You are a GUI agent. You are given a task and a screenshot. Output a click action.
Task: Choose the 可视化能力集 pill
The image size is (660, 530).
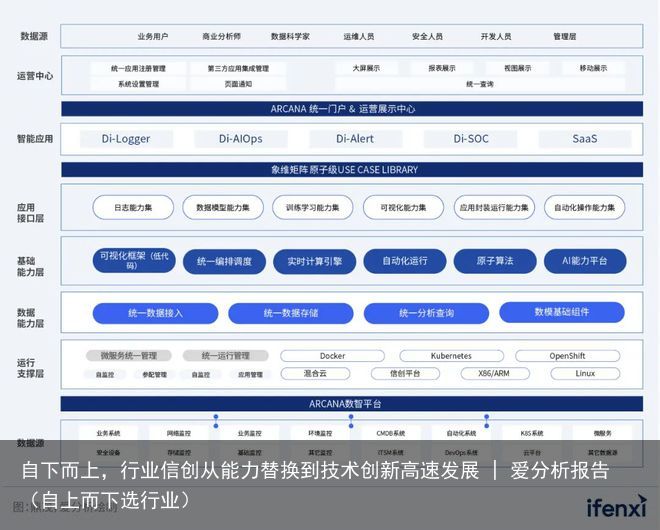pos(403,207)
